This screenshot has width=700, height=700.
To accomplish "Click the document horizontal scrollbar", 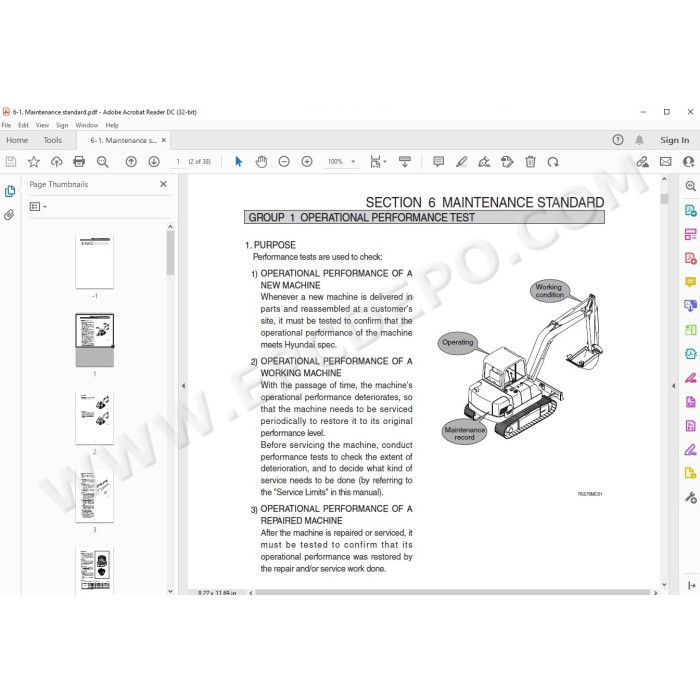I will tap(452, 592).
